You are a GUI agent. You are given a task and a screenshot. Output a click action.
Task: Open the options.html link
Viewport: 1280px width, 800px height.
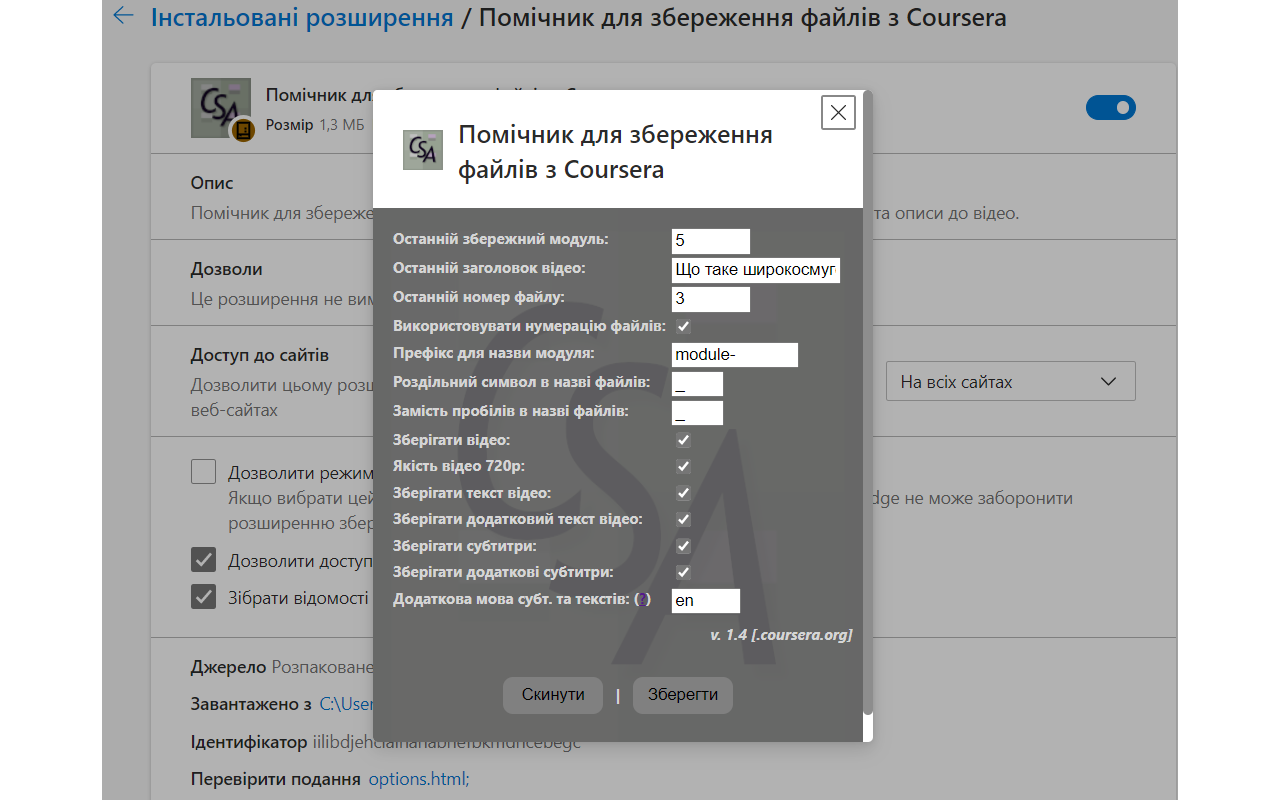(x=419, y=779)
